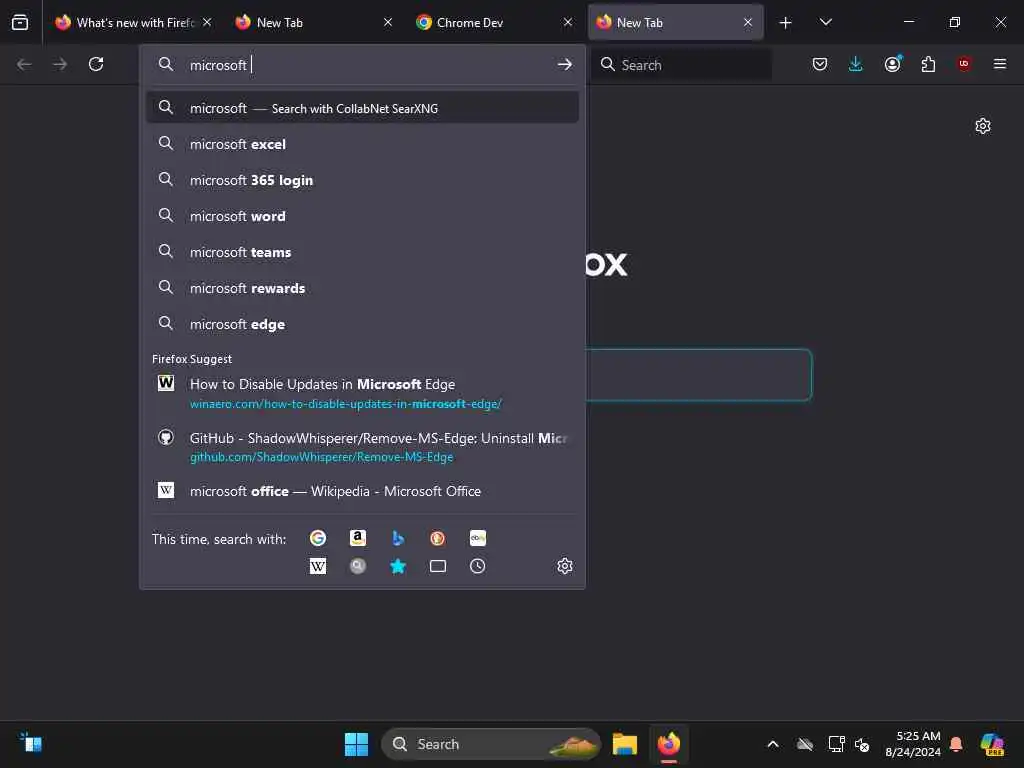Reload the current page
Image resolution: width=1024 pixels, height=768 pixels.
pyautogui.click(x=96, y=64)
